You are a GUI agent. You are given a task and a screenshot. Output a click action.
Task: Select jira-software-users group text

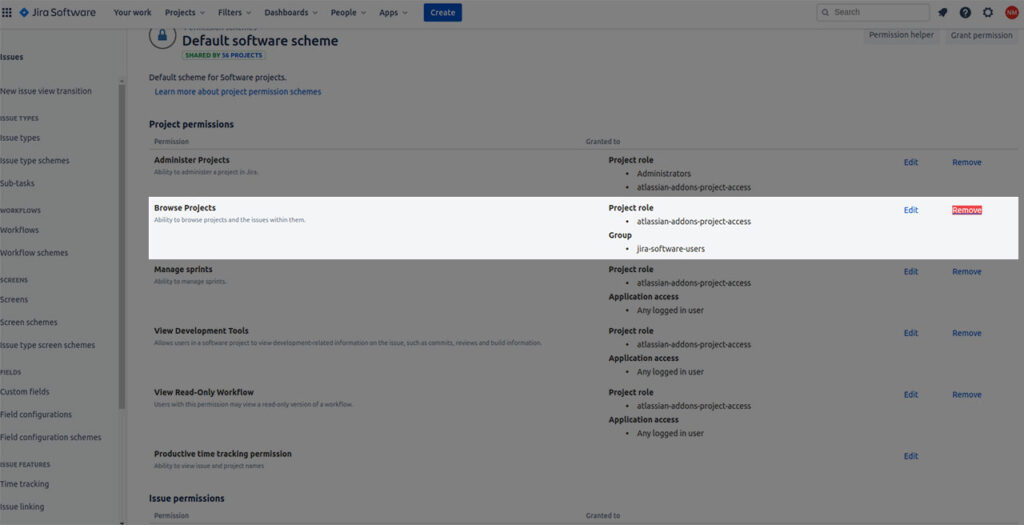point(671,249)
